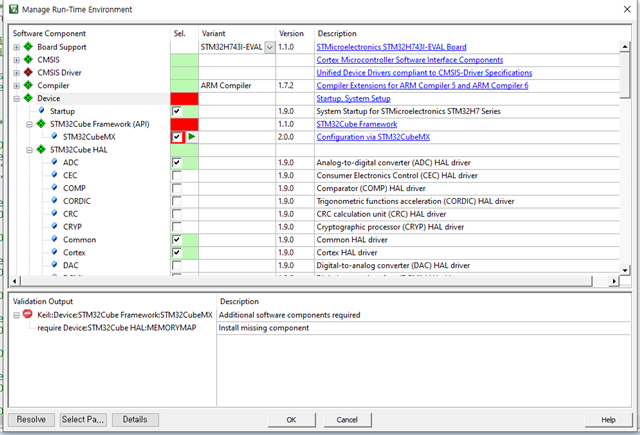640x435 pixels.
Task: Click the Compiler component diamond icon
Action: coord(28,86)
